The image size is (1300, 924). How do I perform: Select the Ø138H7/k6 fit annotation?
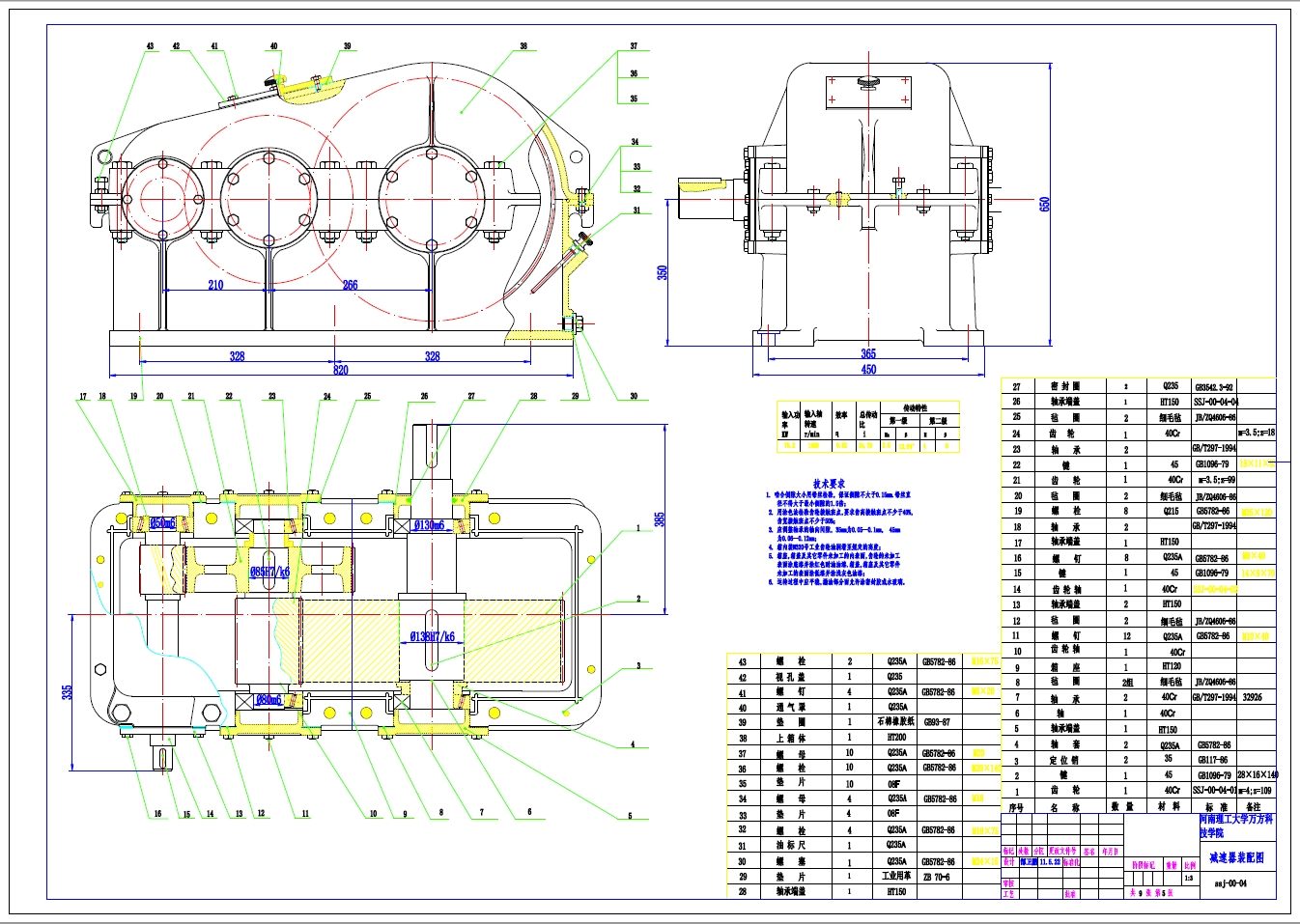[x=432, y=636]
